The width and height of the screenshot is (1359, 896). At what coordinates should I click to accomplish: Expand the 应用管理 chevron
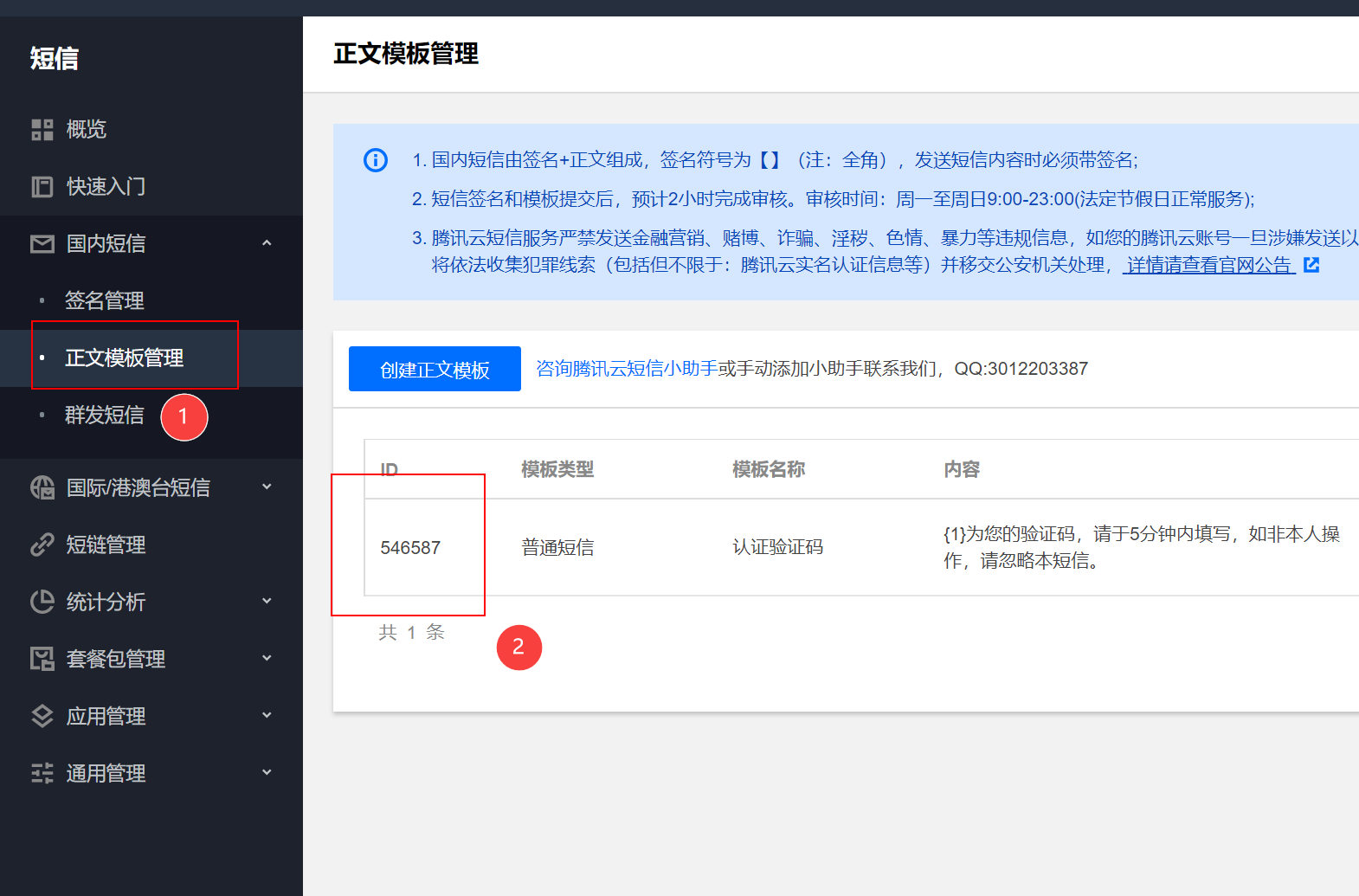pos(267,715)
